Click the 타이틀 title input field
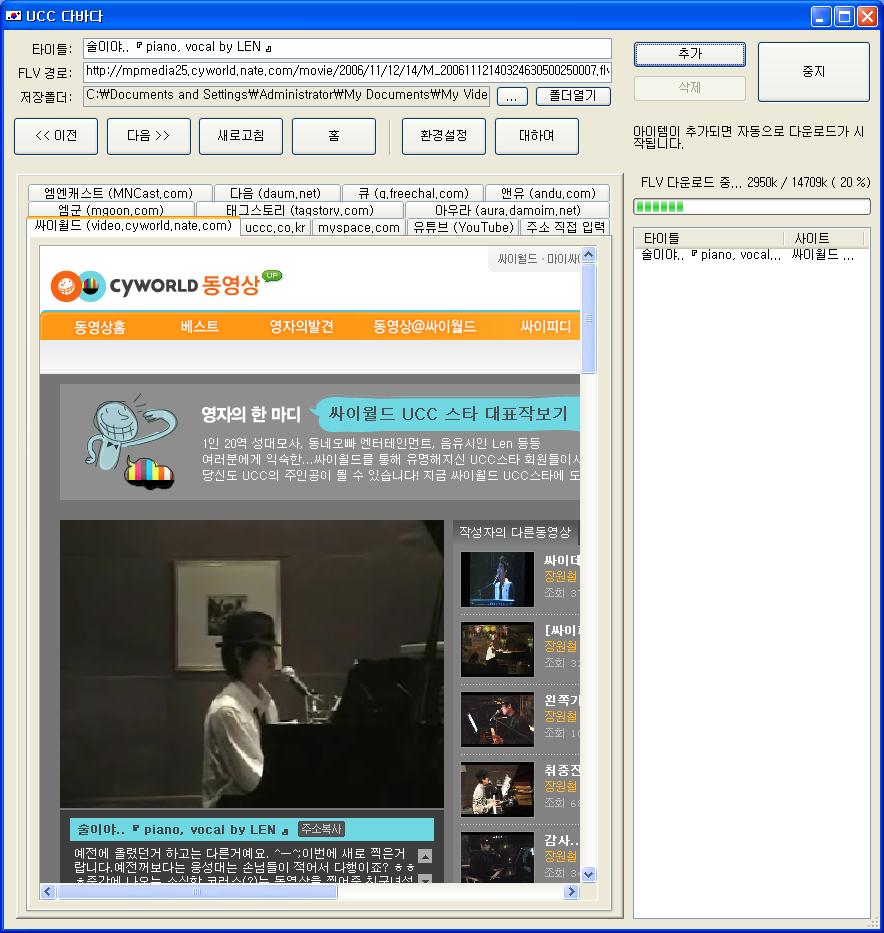Screen dimensions: 884x933 pyautogui.click(x=347, y=48)
